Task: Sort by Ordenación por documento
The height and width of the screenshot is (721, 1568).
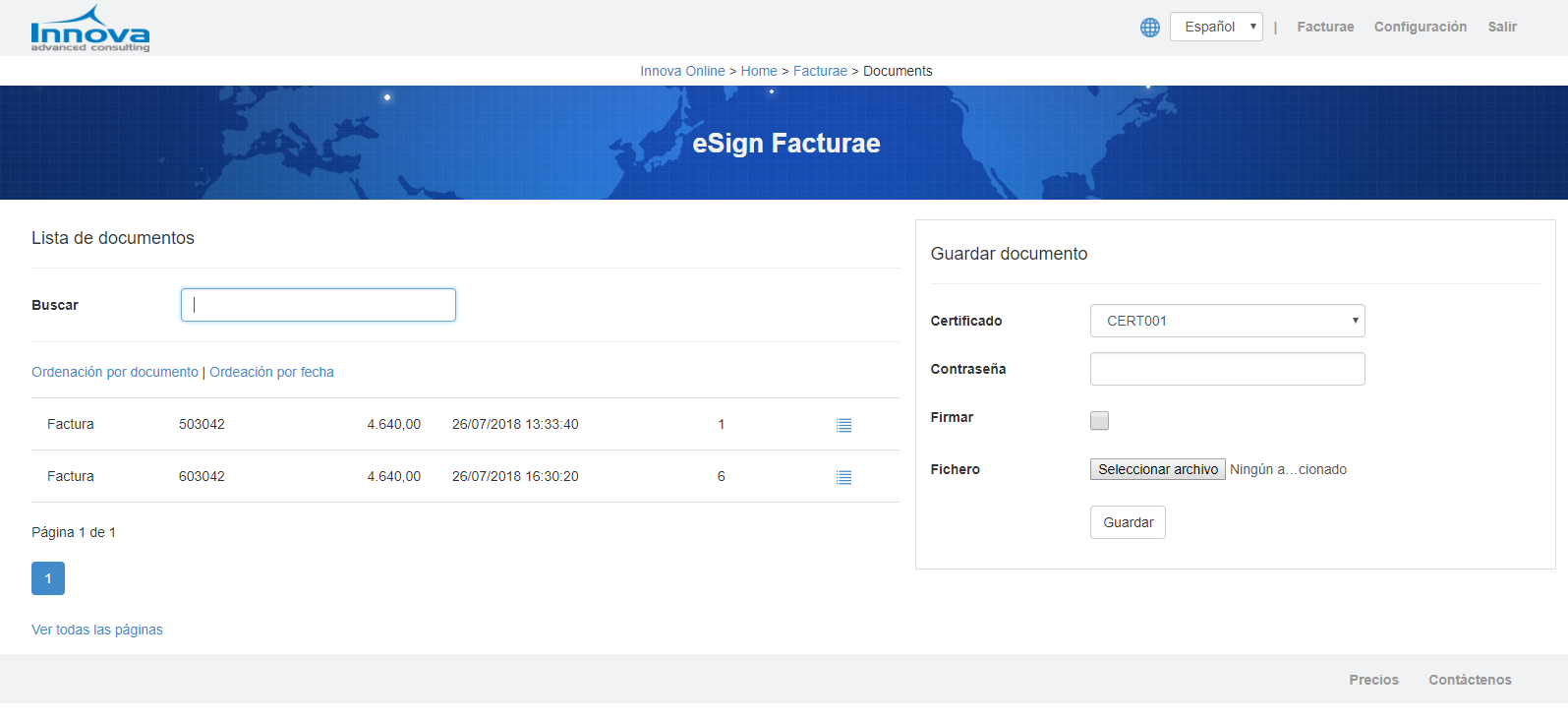Action: point(115,372)
